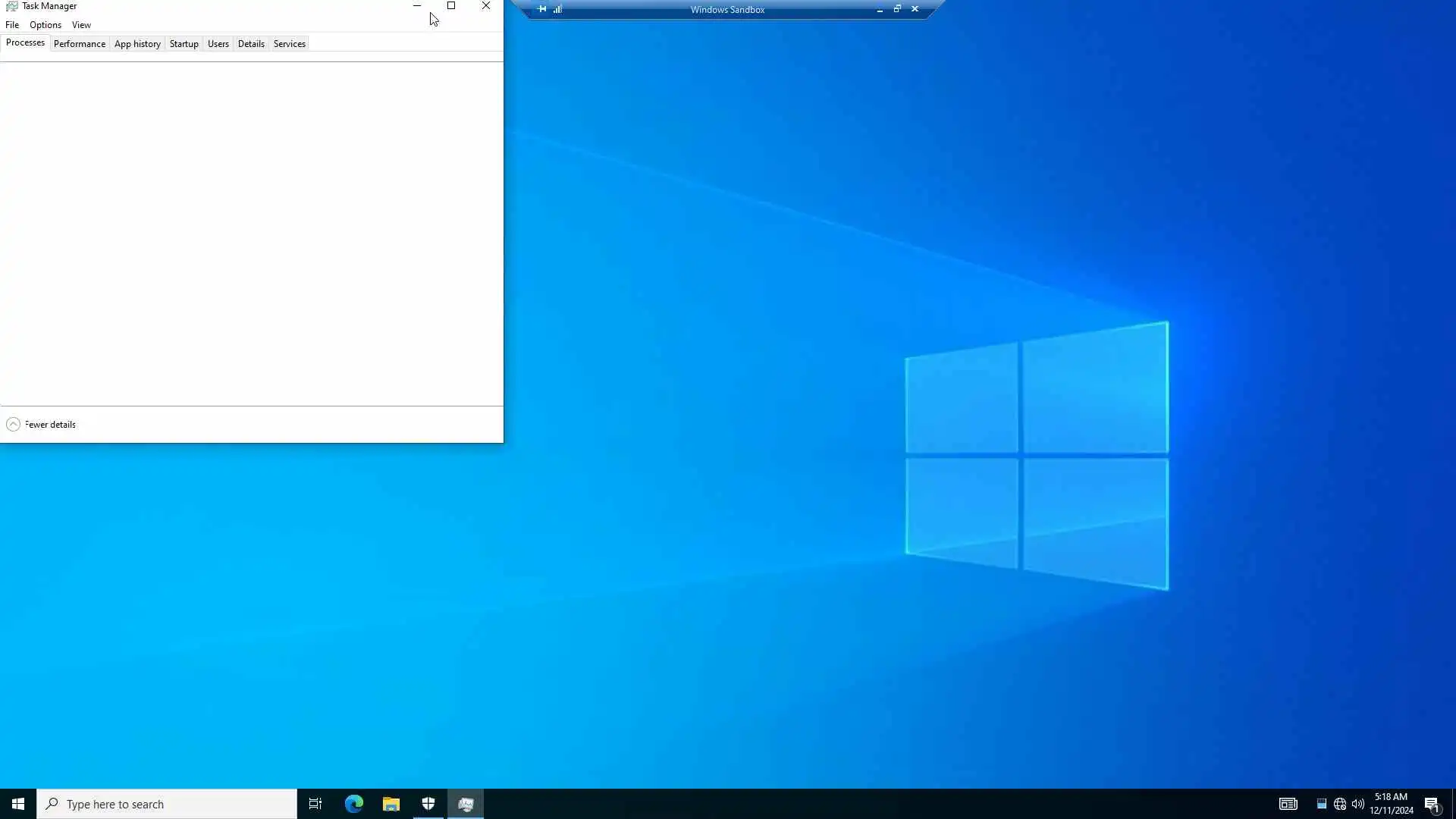Open the notification center icon
Viewport: 1456px width, 819px height.
pos(1432,804)
